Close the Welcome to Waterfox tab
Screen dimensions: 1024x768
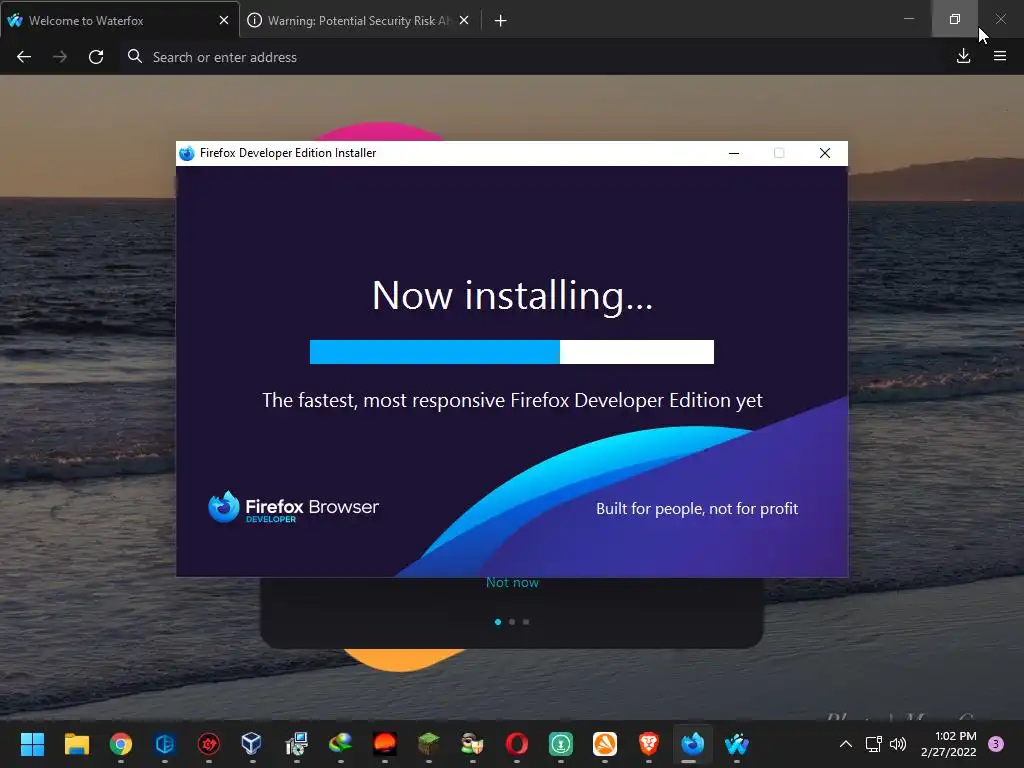click(224, 20)
